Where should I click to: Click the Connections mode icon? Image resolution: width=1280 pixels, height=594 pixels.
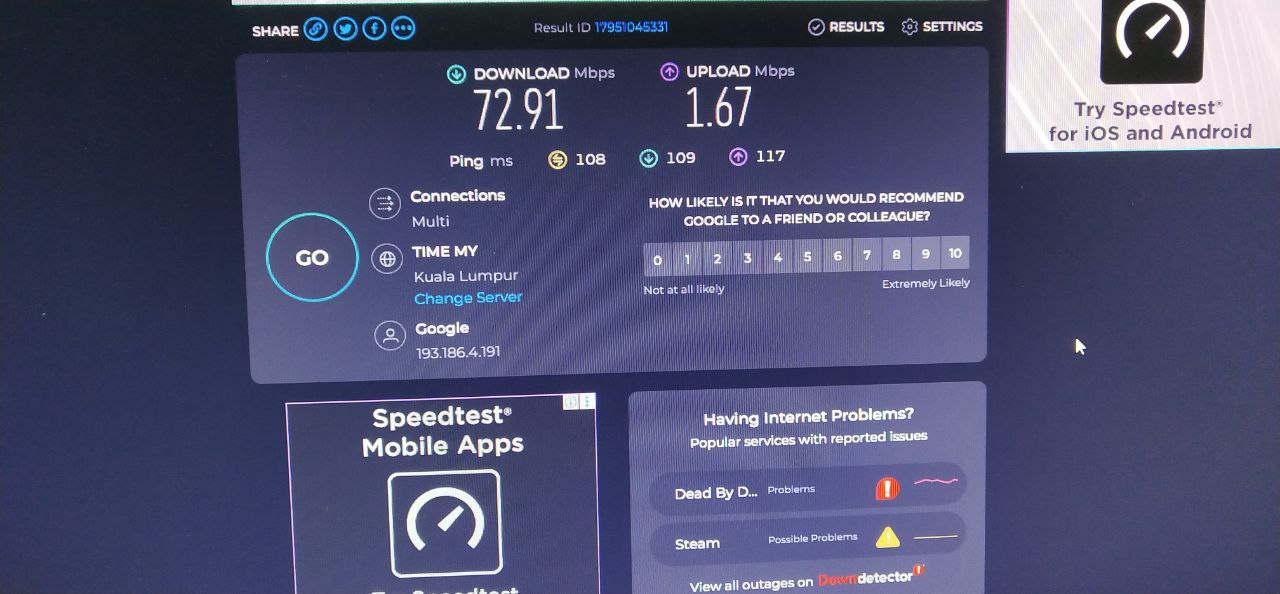pyautogui.click(x=384, y=204)
